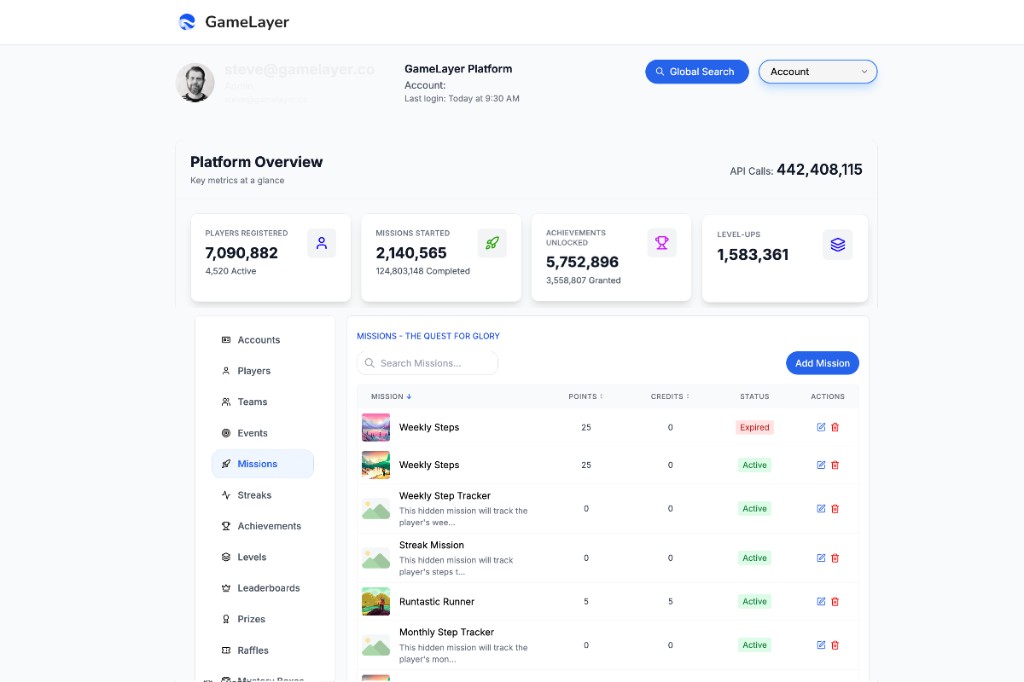Click the Add Mission button
Viewport: 1024px width, 682px height.
click(822, 363)
